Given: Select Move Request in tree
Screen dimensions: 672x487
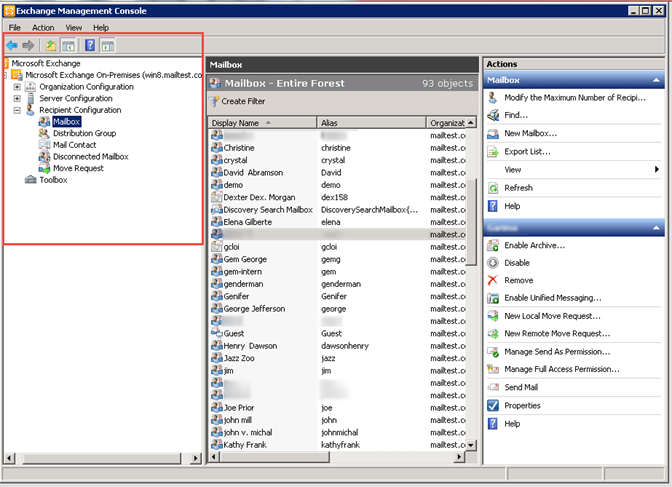Looking at the screenshot, I should [x=78, y=168].
